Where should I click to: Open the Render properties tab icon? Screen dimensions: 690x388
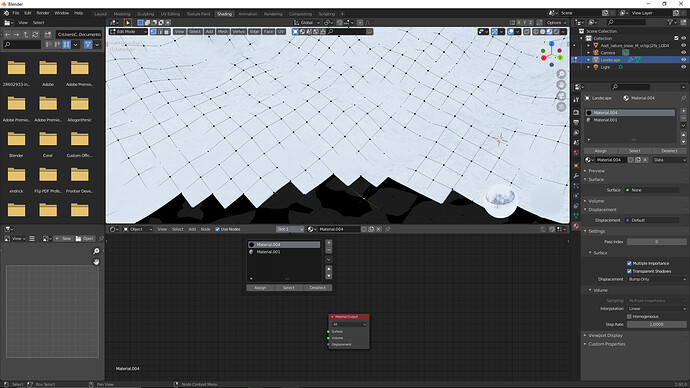coord(576,113)
